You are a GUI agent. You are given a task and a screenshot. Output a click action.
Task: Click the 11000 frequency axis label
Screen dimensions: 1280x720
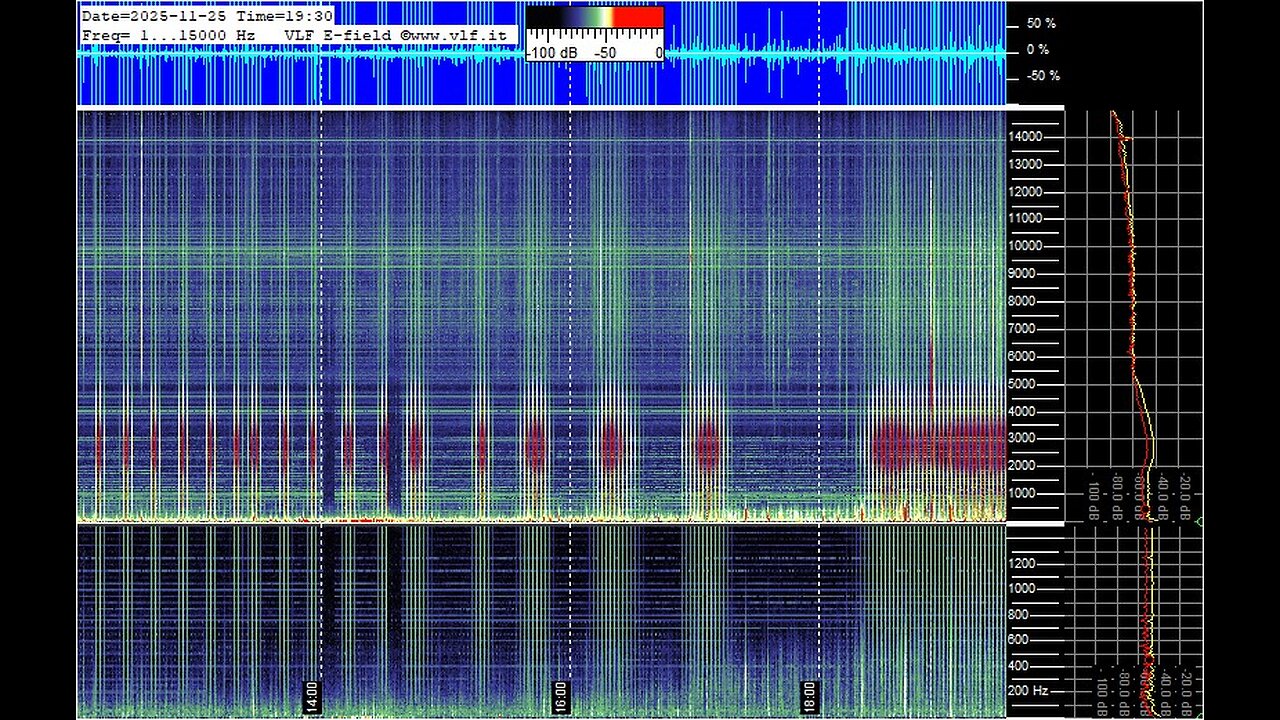point(1027,218)
